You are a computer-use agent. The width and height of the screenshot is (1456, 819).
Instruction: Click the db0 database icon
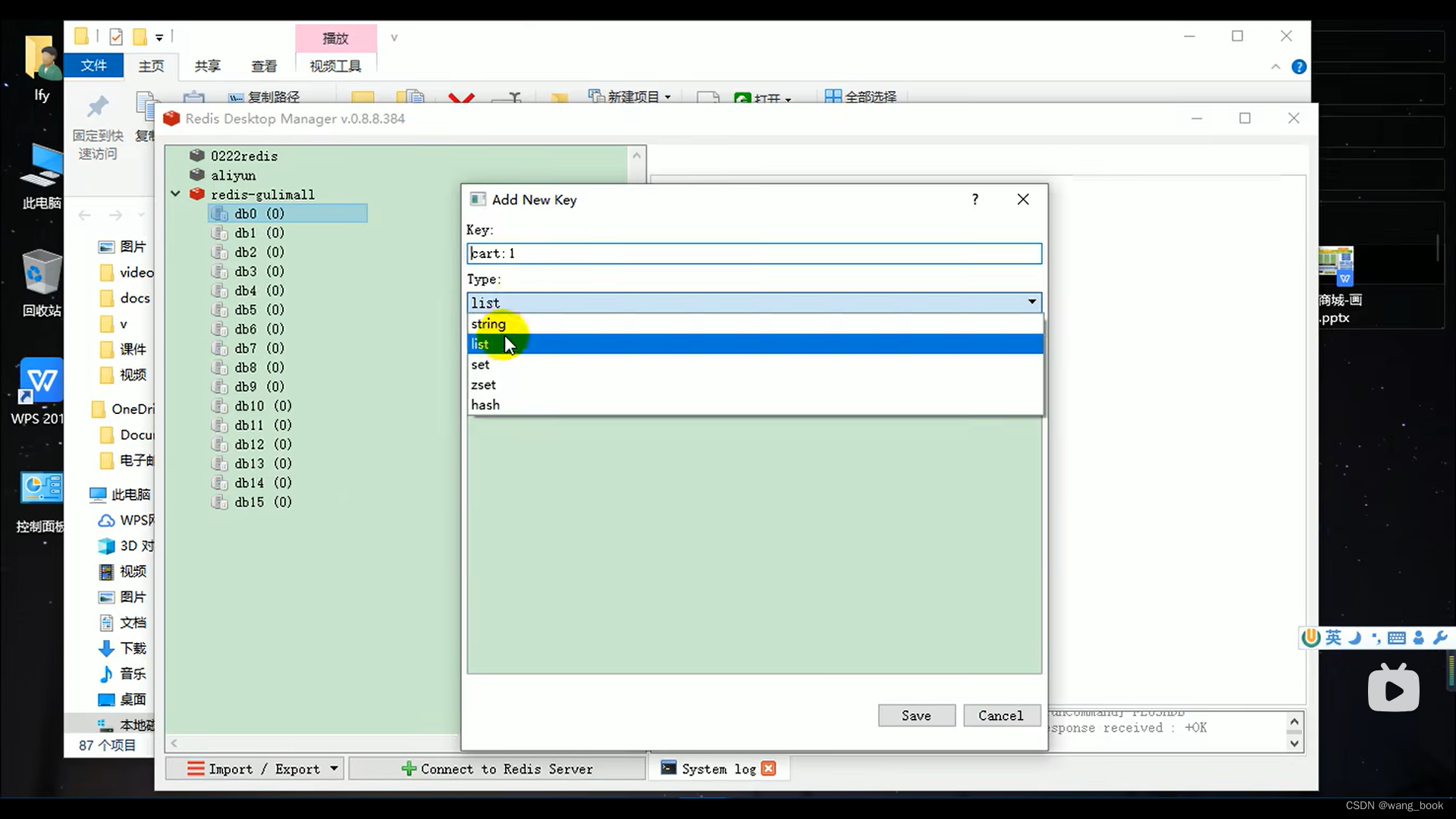220,214
